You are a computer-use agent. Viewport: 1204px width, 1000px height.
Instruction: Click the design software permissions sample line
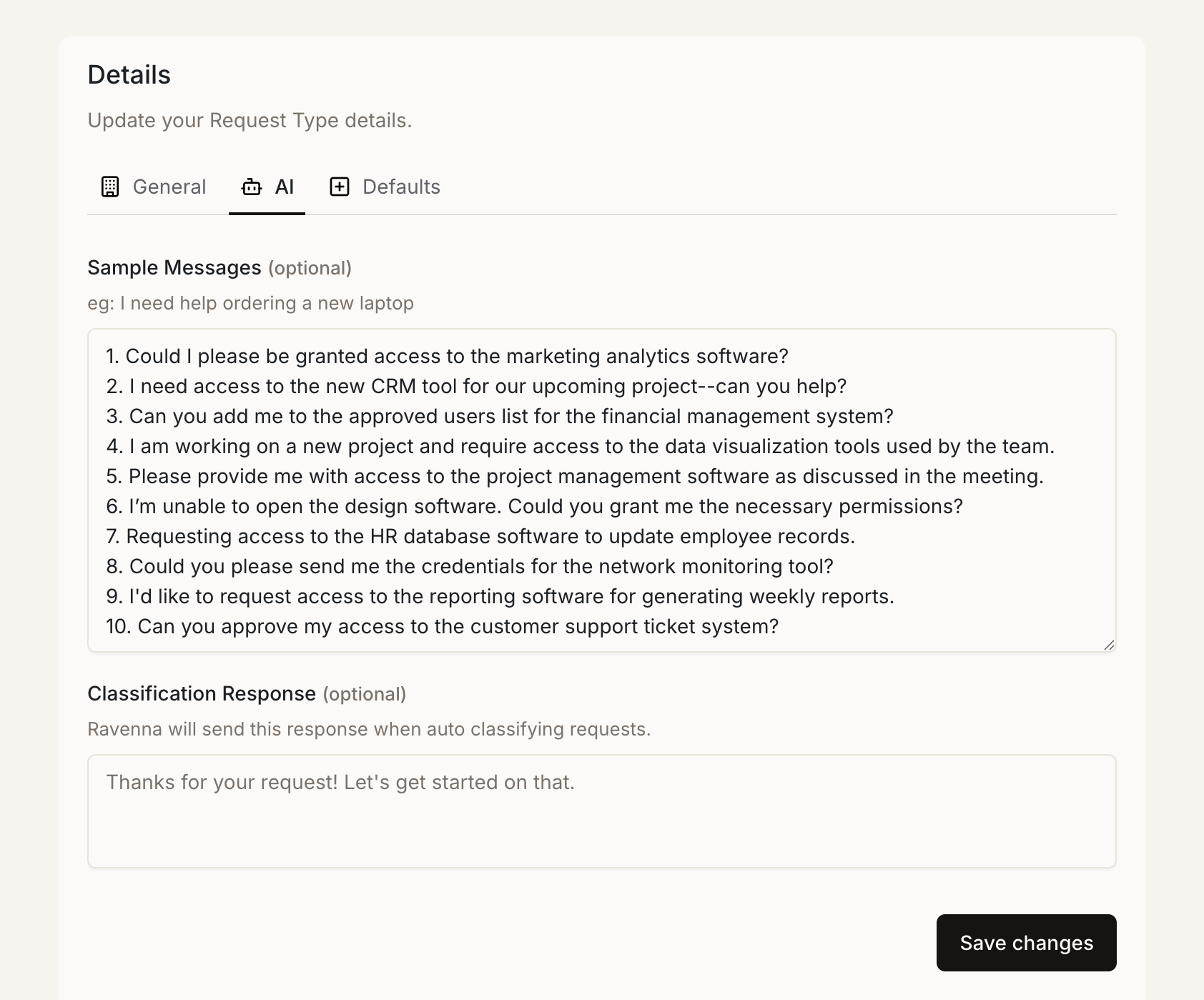[535, 506]
